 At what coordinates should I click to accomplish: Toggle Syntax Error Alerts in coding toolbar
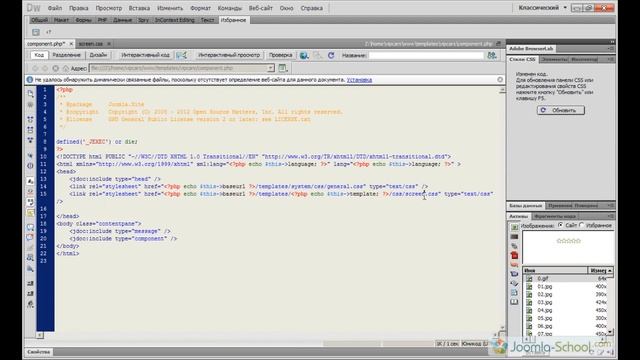(x=31, y=213)
